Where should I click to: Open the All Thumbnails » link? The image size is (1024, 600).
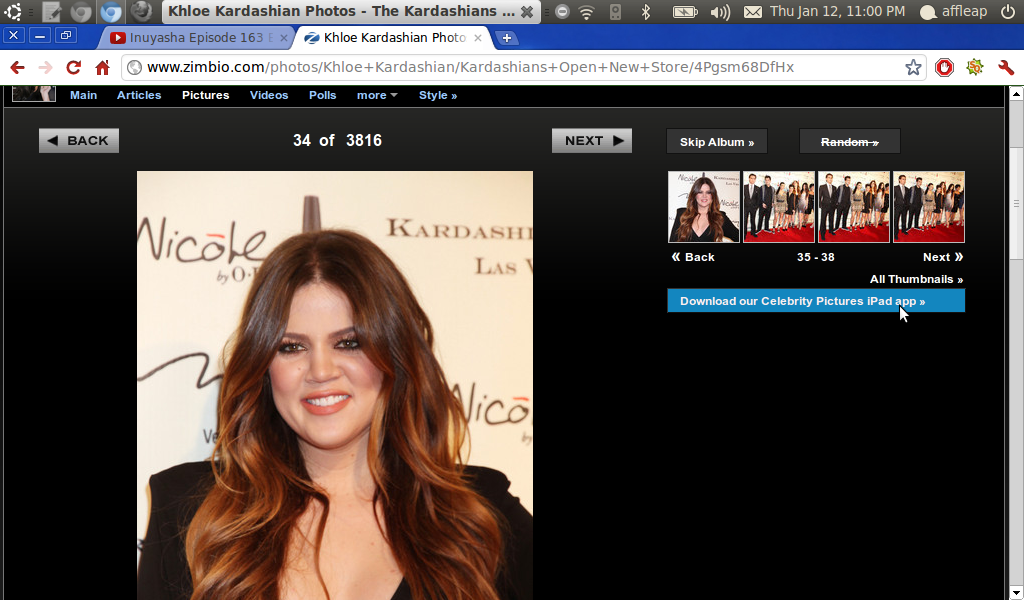(x=916, y=279)
